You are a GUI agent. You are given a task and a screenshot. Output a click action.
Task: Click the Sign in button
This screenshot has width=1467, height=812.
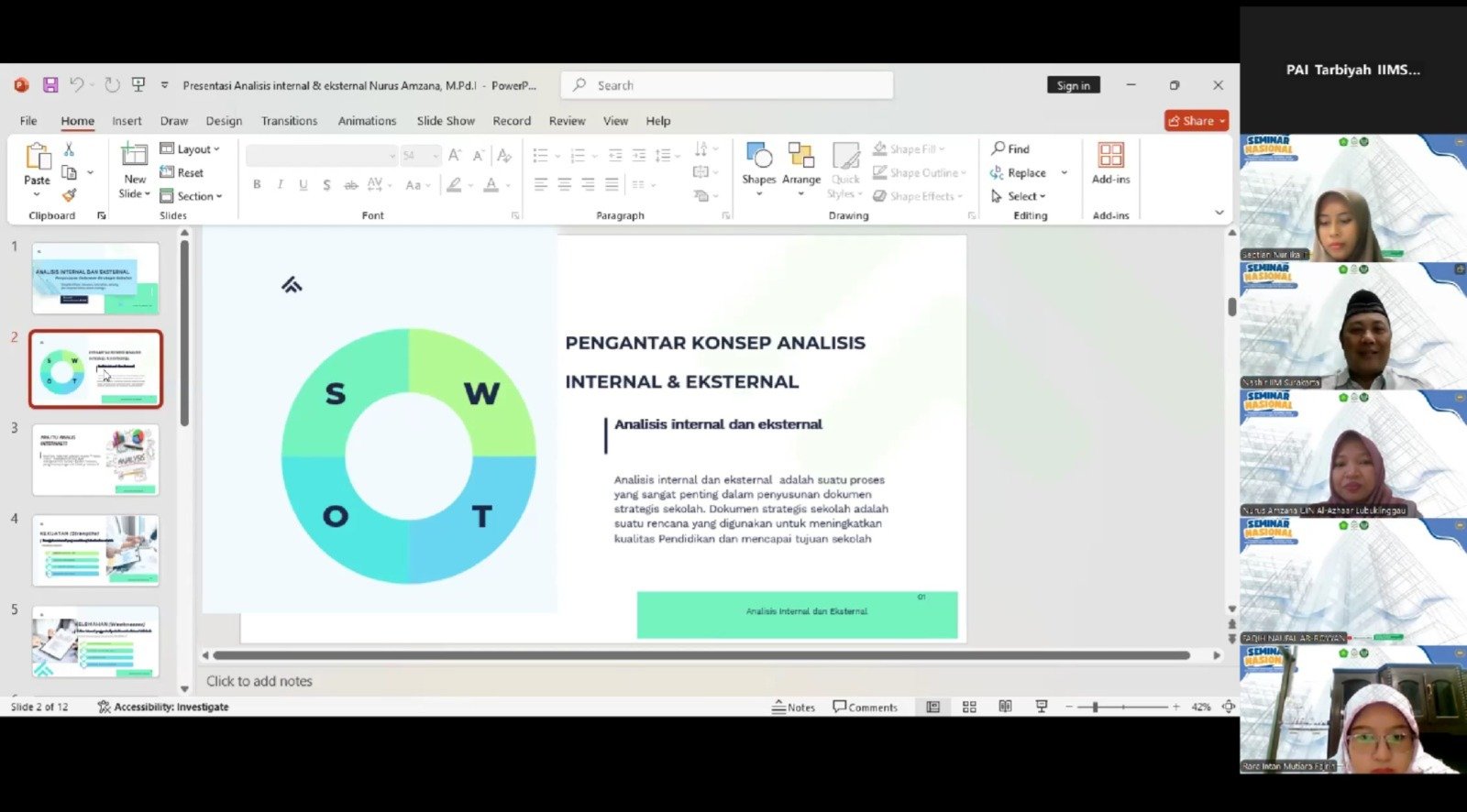point(1073,85)
